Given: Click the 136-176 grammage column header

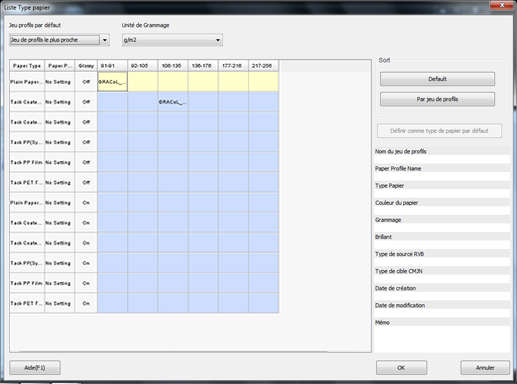Looking at the screenshot, I should point(203,66).
